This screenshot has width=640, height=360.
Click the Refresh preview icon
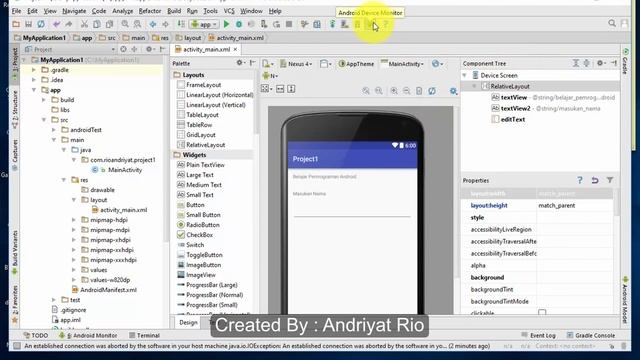tap(432, 91)
